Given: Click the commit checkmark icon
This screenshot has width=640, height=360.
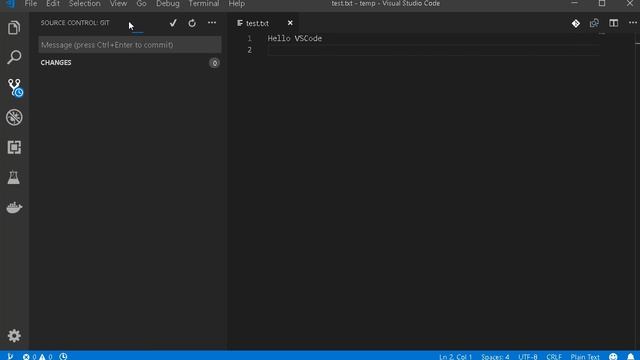Looking at the screenshot, I should tap(173, 23).
